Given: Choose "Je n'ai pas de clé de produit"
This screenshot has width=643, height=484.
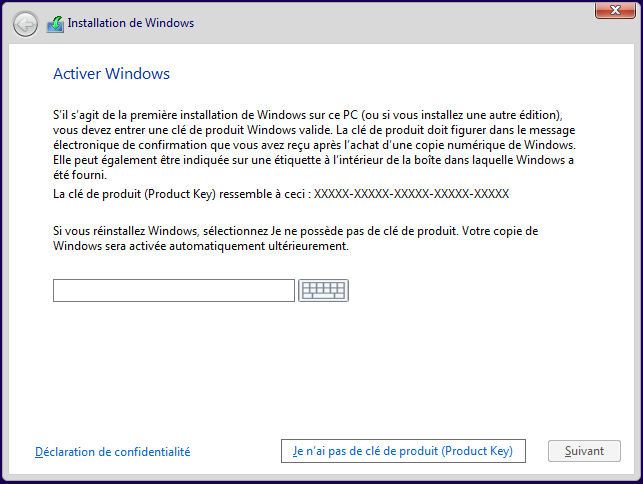Looking at the screenshot, I should pyautogui.click(x=402, y=452).
